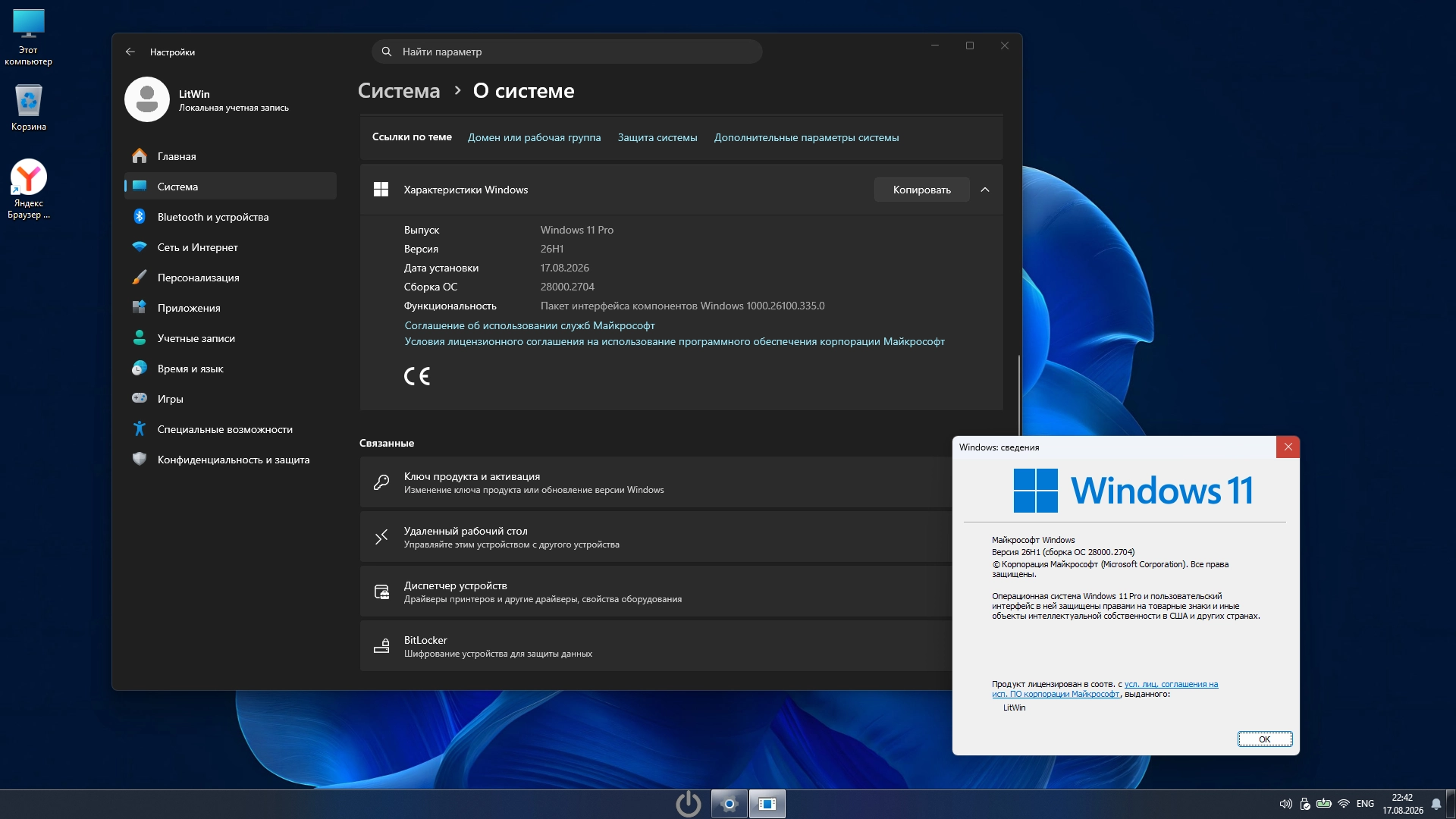
Task: Click the key icon for product activation
Action: tap(381, 482)
